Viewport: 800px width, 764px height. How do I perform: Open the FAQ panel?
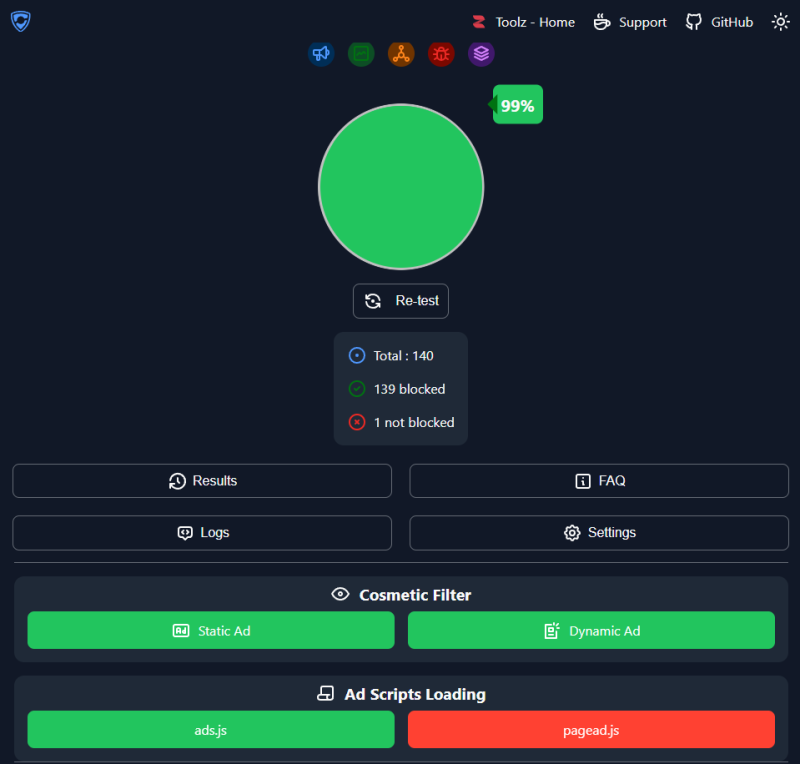click(x=599, y=481)
